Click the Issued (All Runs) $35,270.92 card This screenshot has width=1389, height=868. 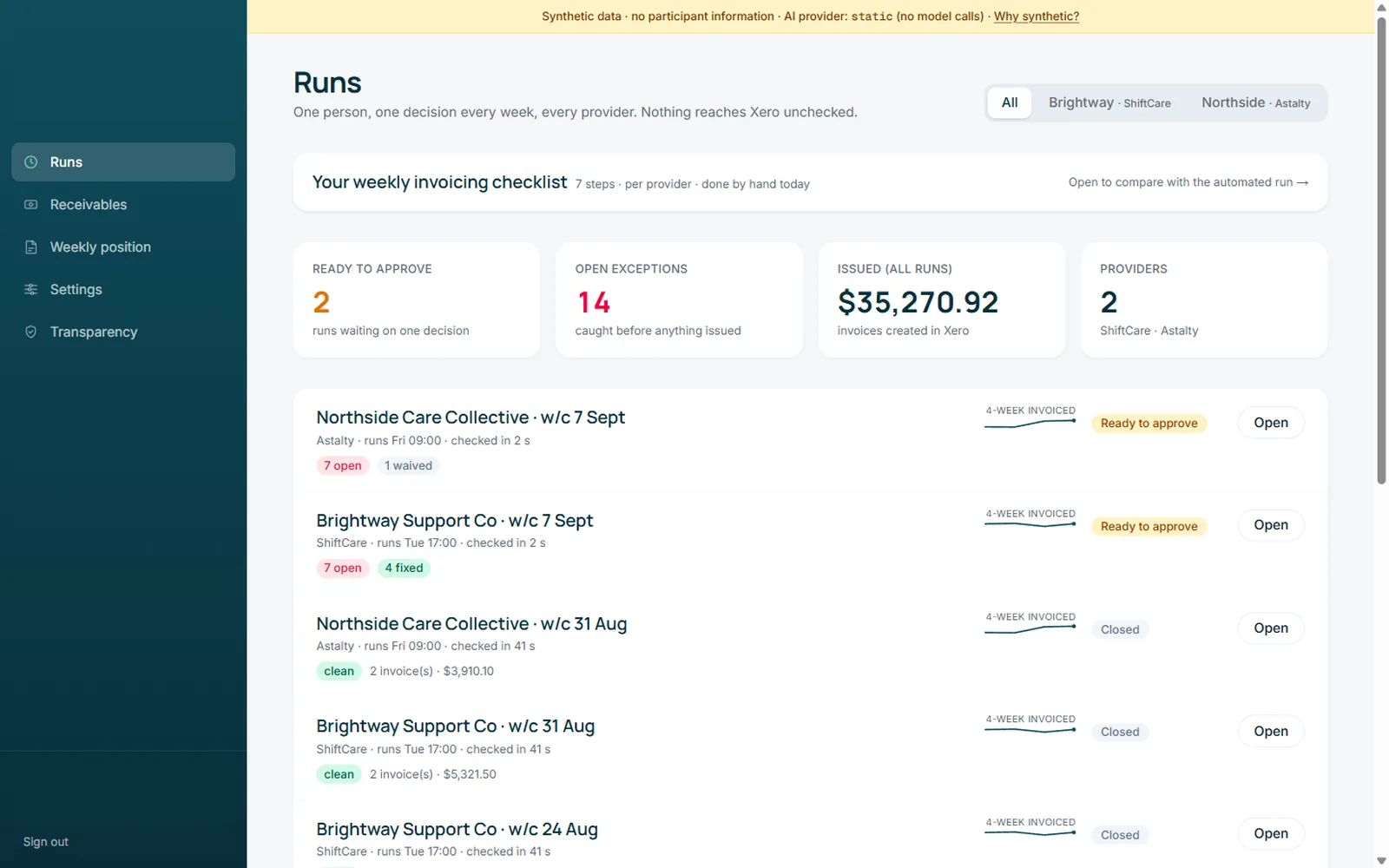coord(942,299)
